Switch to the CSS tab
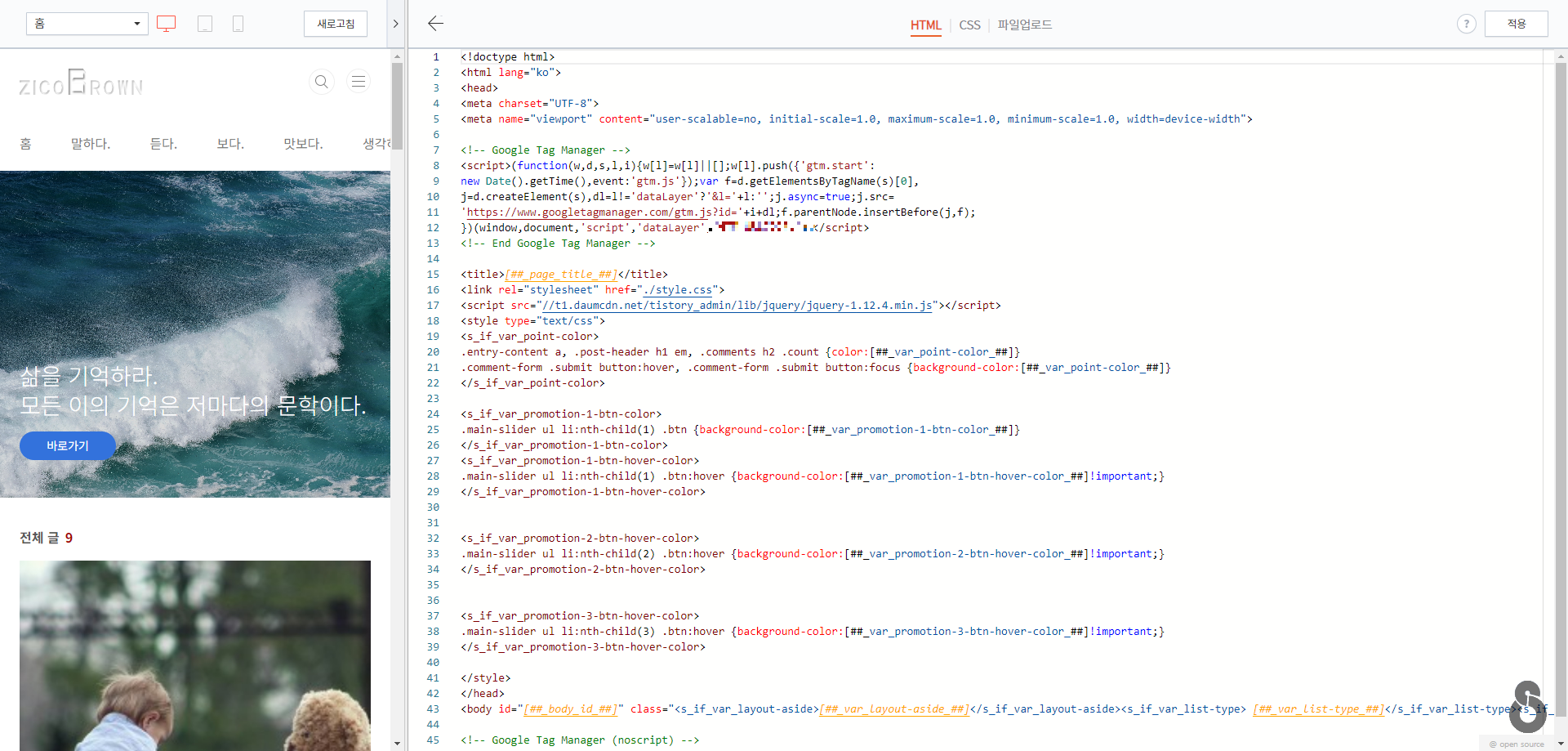The height and width of the screenshot is (751, 1568). pos(969,25)
